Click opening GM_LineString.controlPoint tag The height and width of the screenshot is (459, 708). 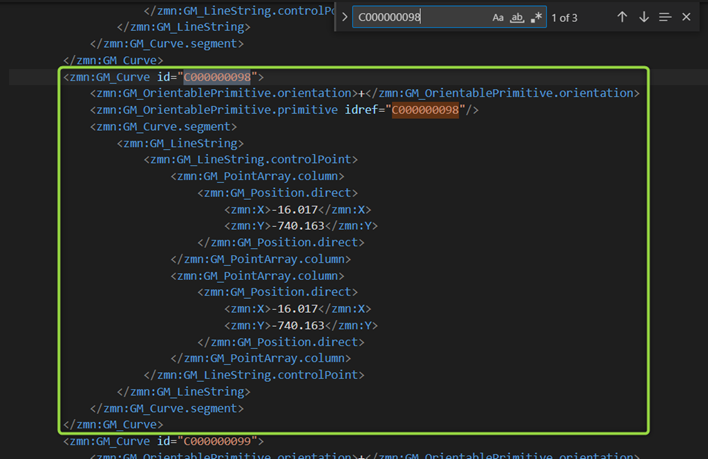coord(251,159)
